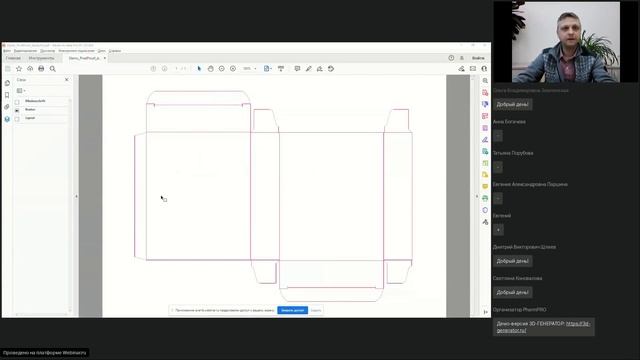The width and height of the screenshot is (640, 360).
Task: Click the star bookmark icon in toolbar
Action: tap(19, 69)
